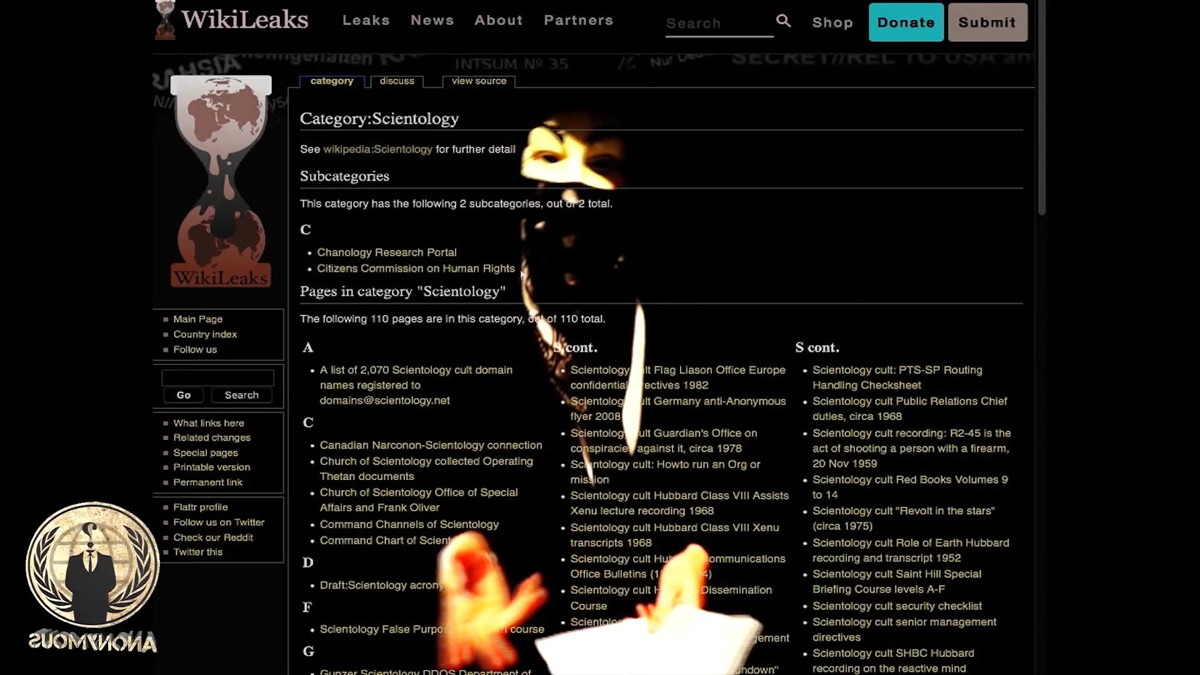Open Citizens Commission on Human Rights subcategory

coord(416,268)
